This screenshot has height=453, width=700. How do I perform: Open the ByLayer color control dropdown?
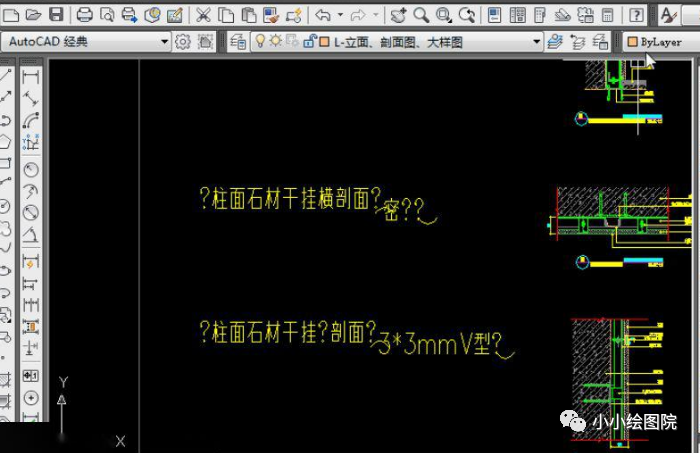point(661,42)
